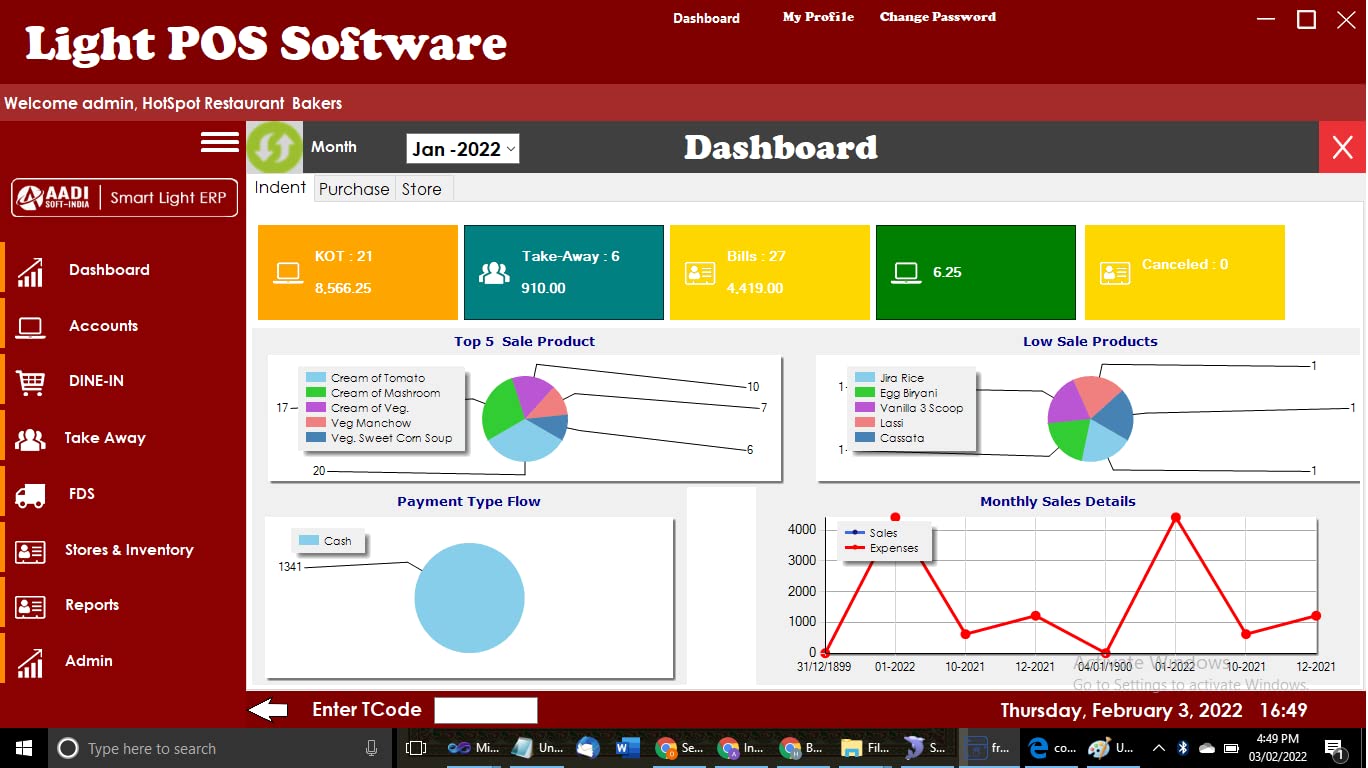The width and height of the screenshot is (1368, 768).
Task: Click the Cash pie chart circle
Action: click(x=469, y=598)
